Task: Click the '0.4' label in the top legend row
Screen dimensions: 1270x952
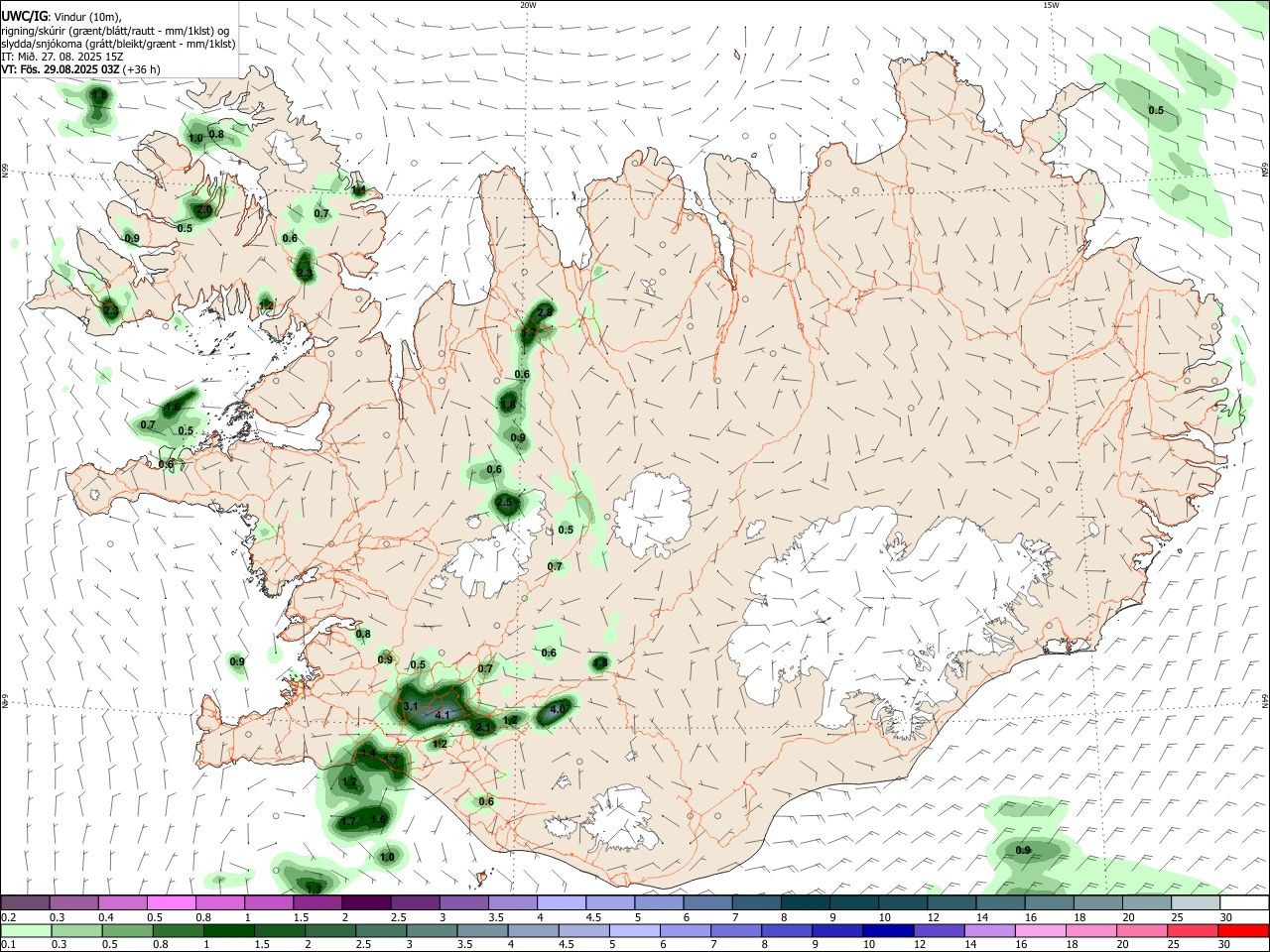Action: (106, 917)
